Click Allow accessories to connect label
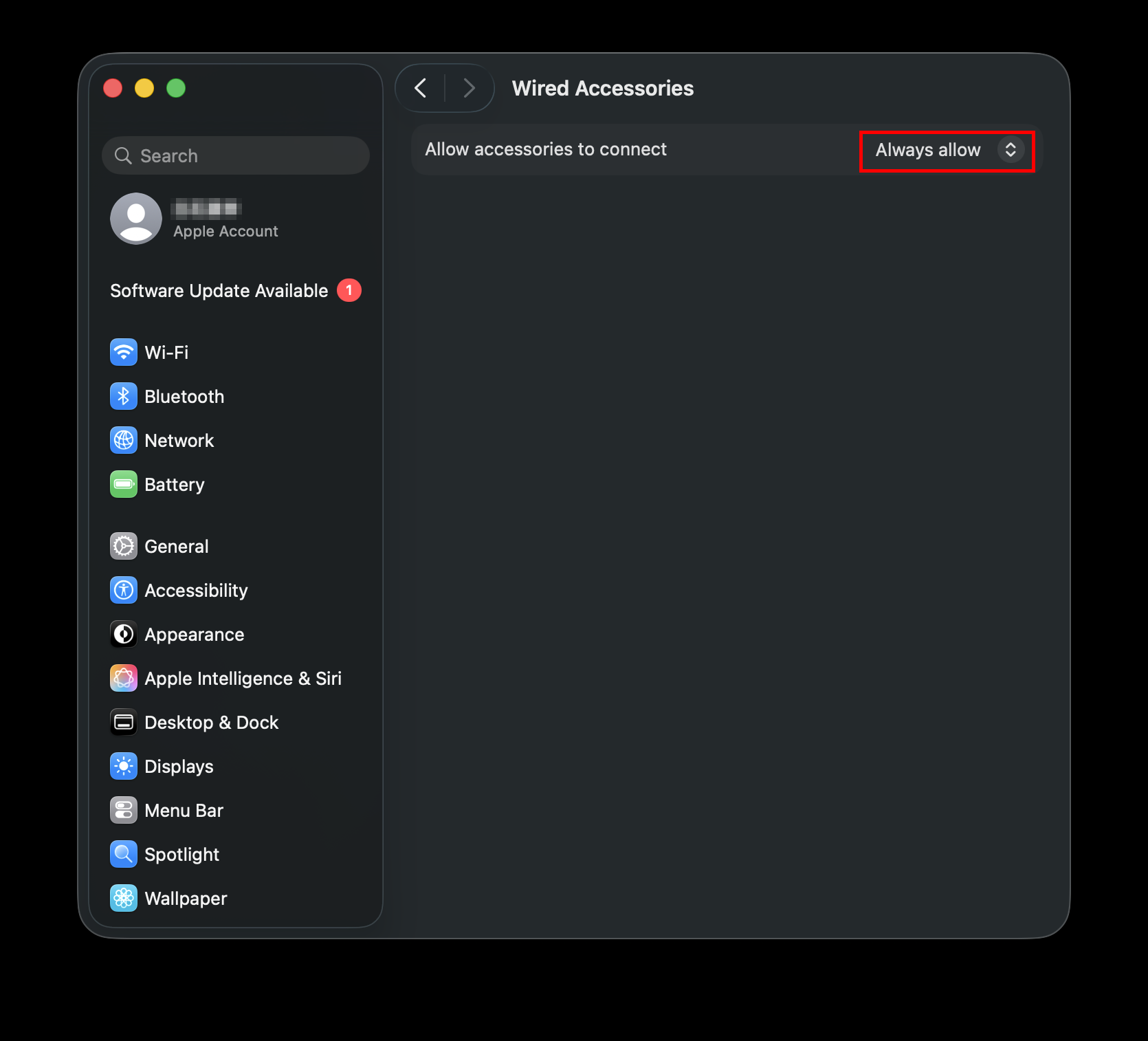 [546, 149]
